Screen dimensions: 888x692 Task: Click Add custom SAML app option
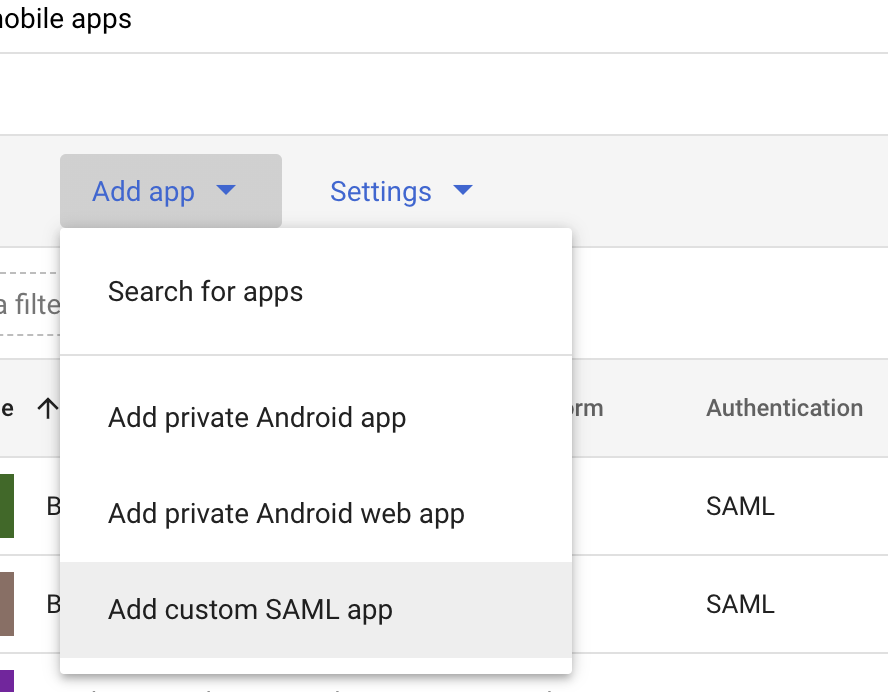[316, 610]
